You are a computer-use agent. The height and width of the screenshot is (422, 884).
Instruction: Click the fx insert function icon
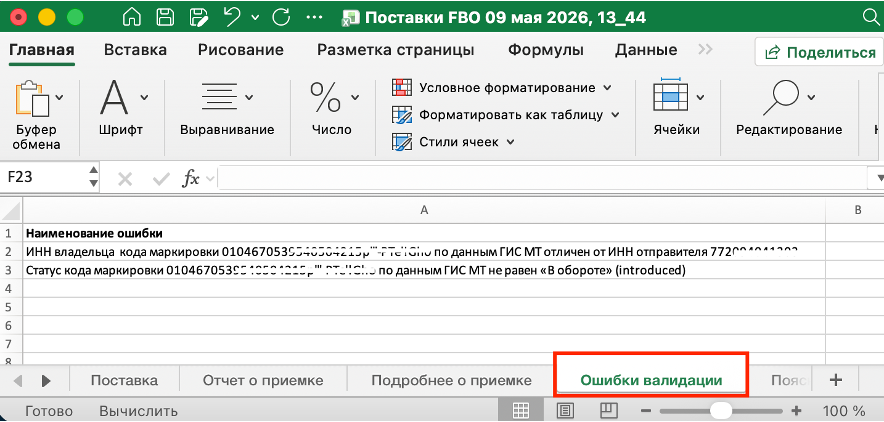191,179
